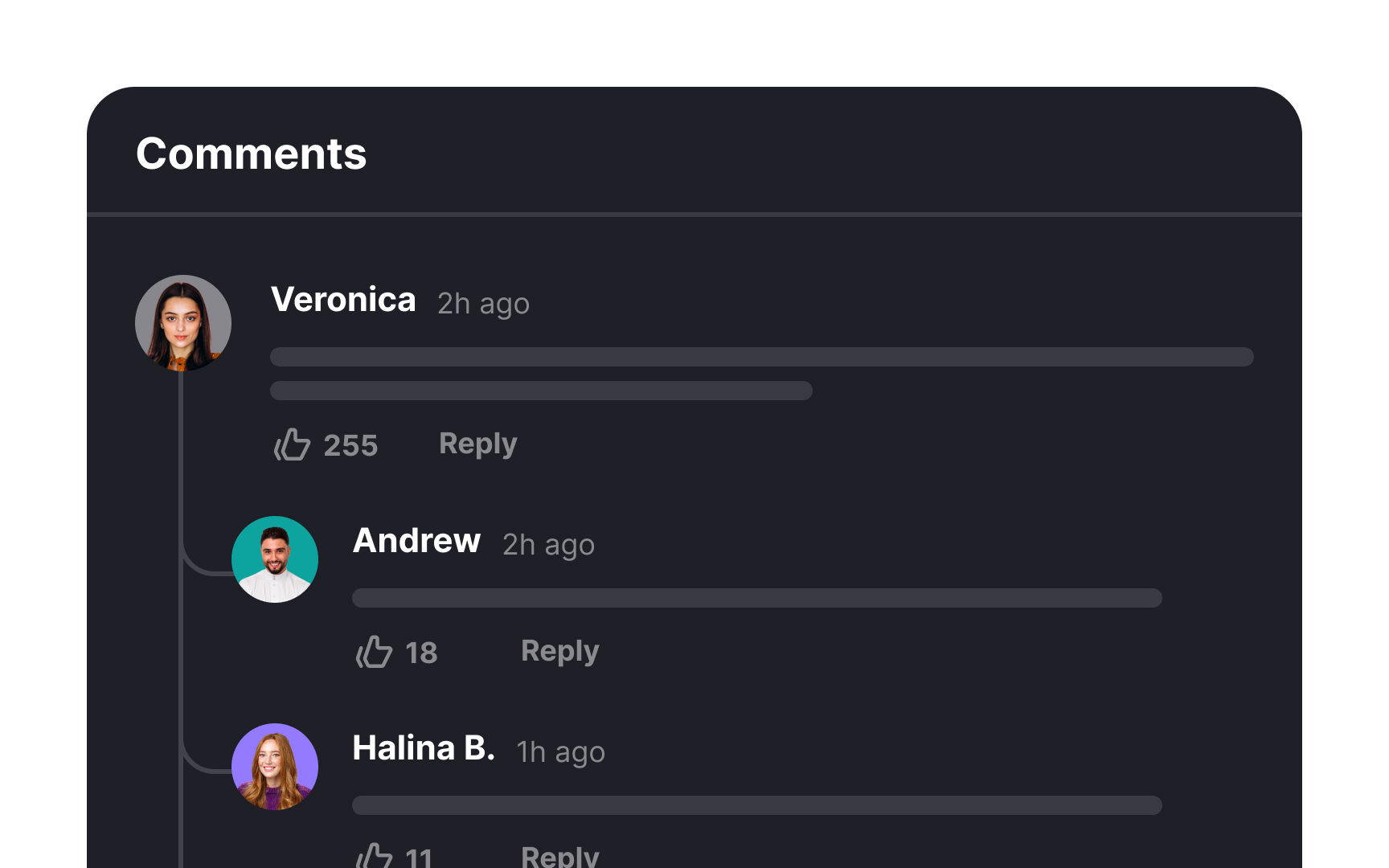Viewport: 1389px width, 868px height.
Task: Click the Veronica username
Action: click(343, 300)
